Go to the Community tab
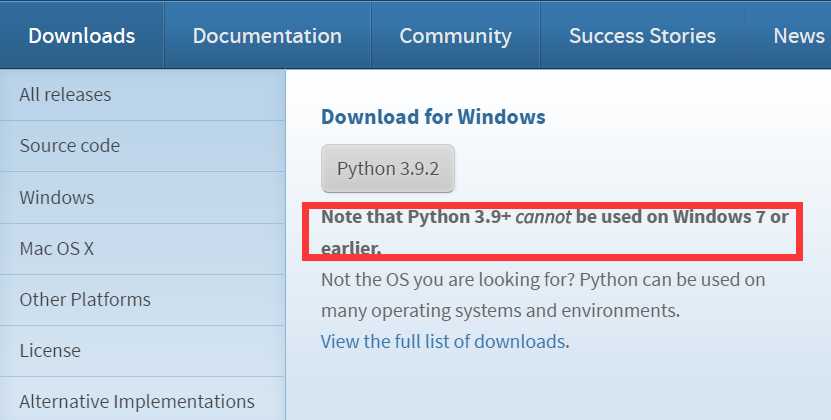831x420 pixels. [455, 36]
